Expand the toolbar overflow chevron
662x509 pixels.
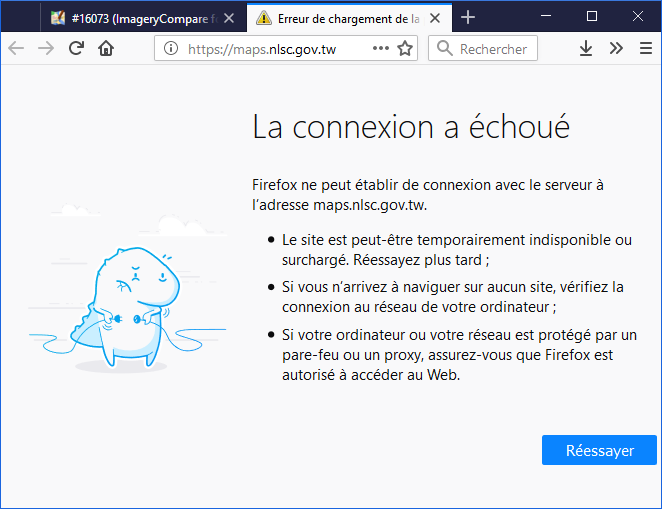click(616, 48)
